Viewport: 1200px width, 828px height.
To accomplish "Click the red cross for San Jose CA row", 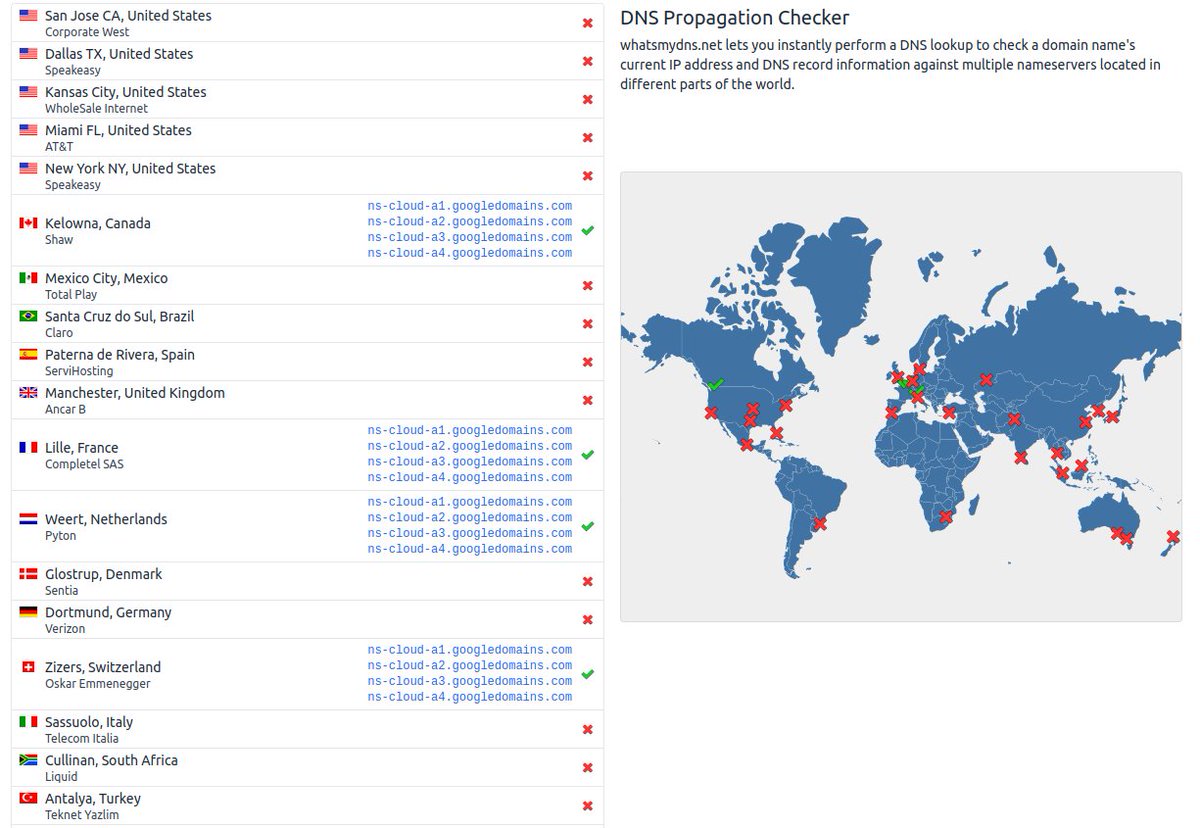I will click(x=587, y=23).
